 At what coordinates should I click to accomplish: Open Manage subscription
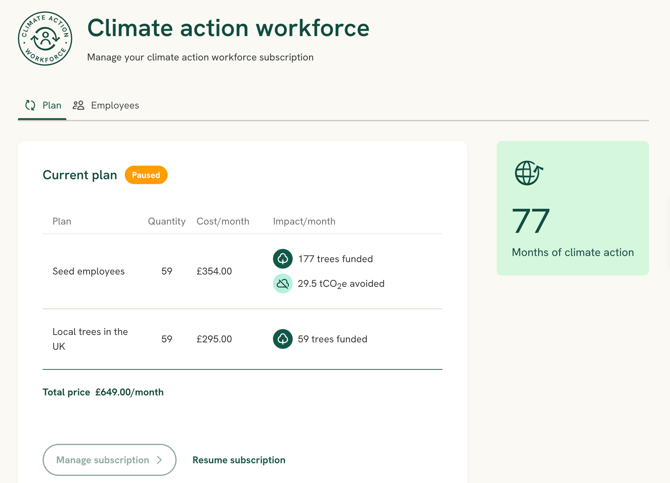coord(109,460)
